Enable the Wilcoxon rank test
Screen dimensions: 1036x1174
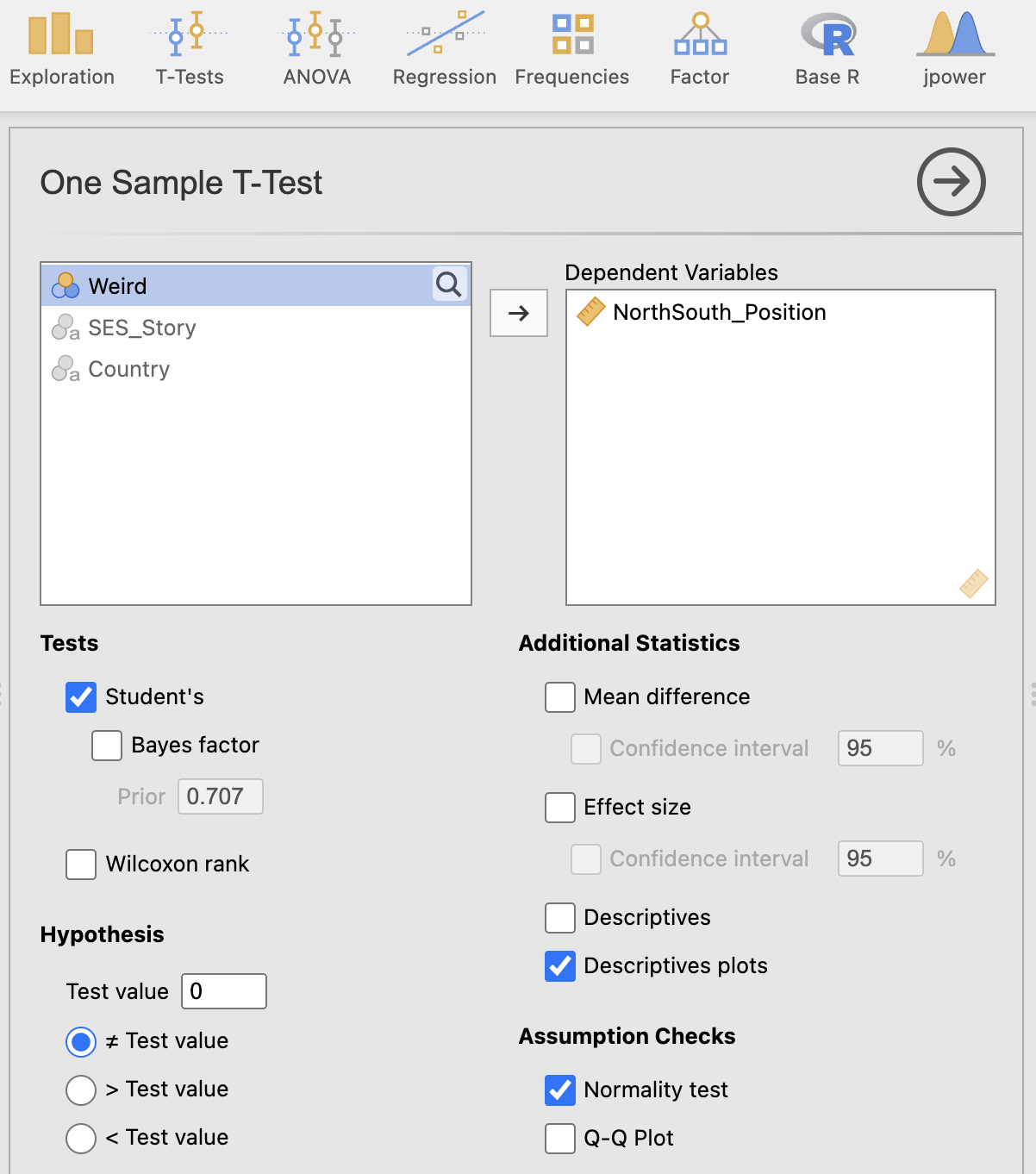point(81,865)
